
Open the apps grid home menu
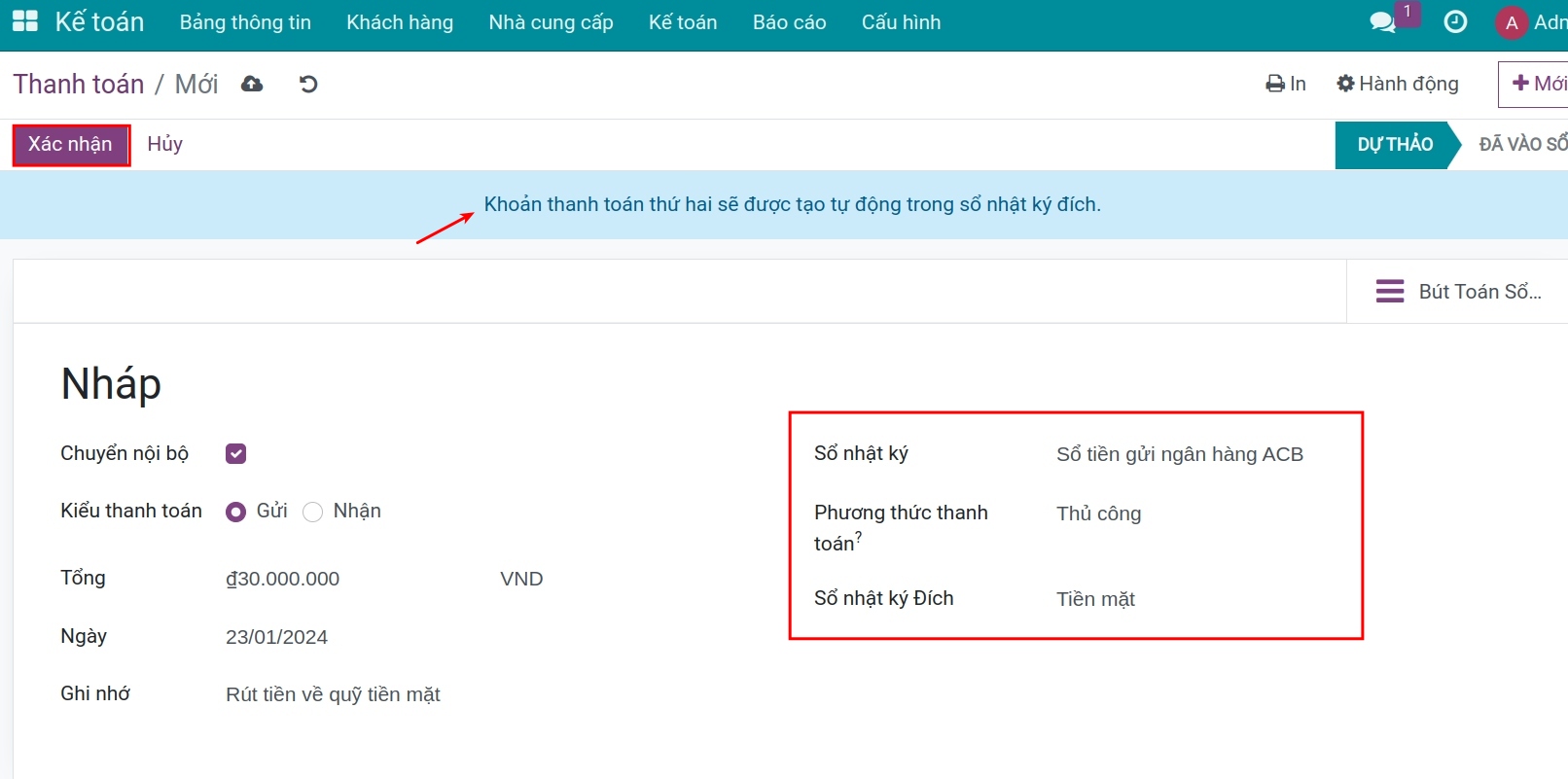pos(24,21)
